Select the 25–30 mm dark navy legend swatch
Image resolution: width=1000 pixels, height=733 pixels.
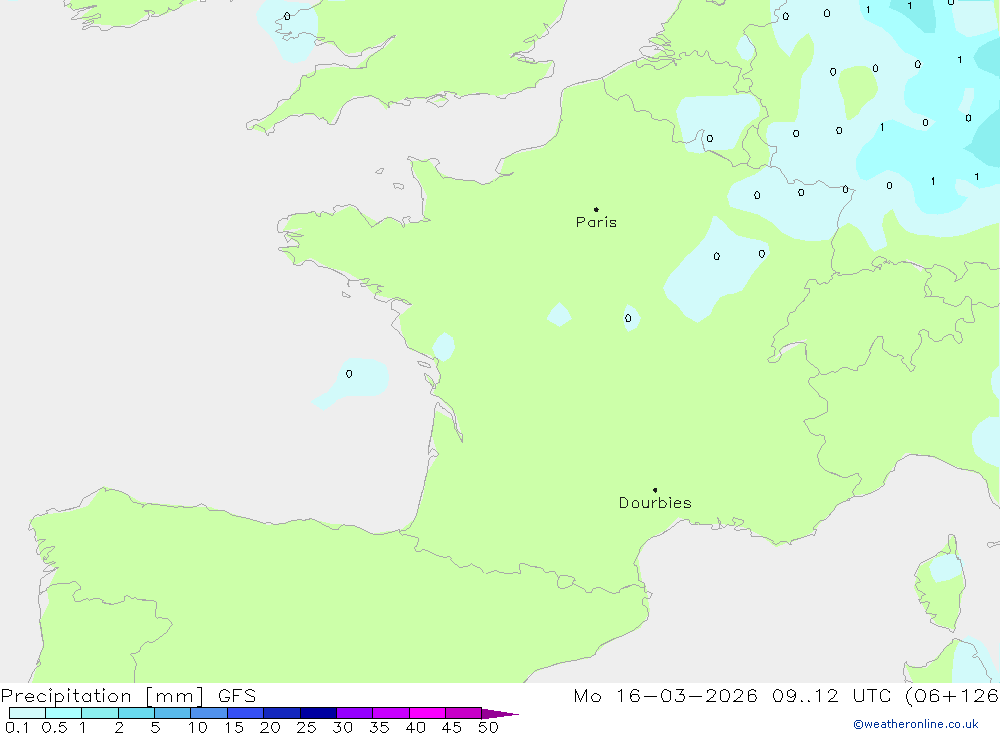click(318, 713)
